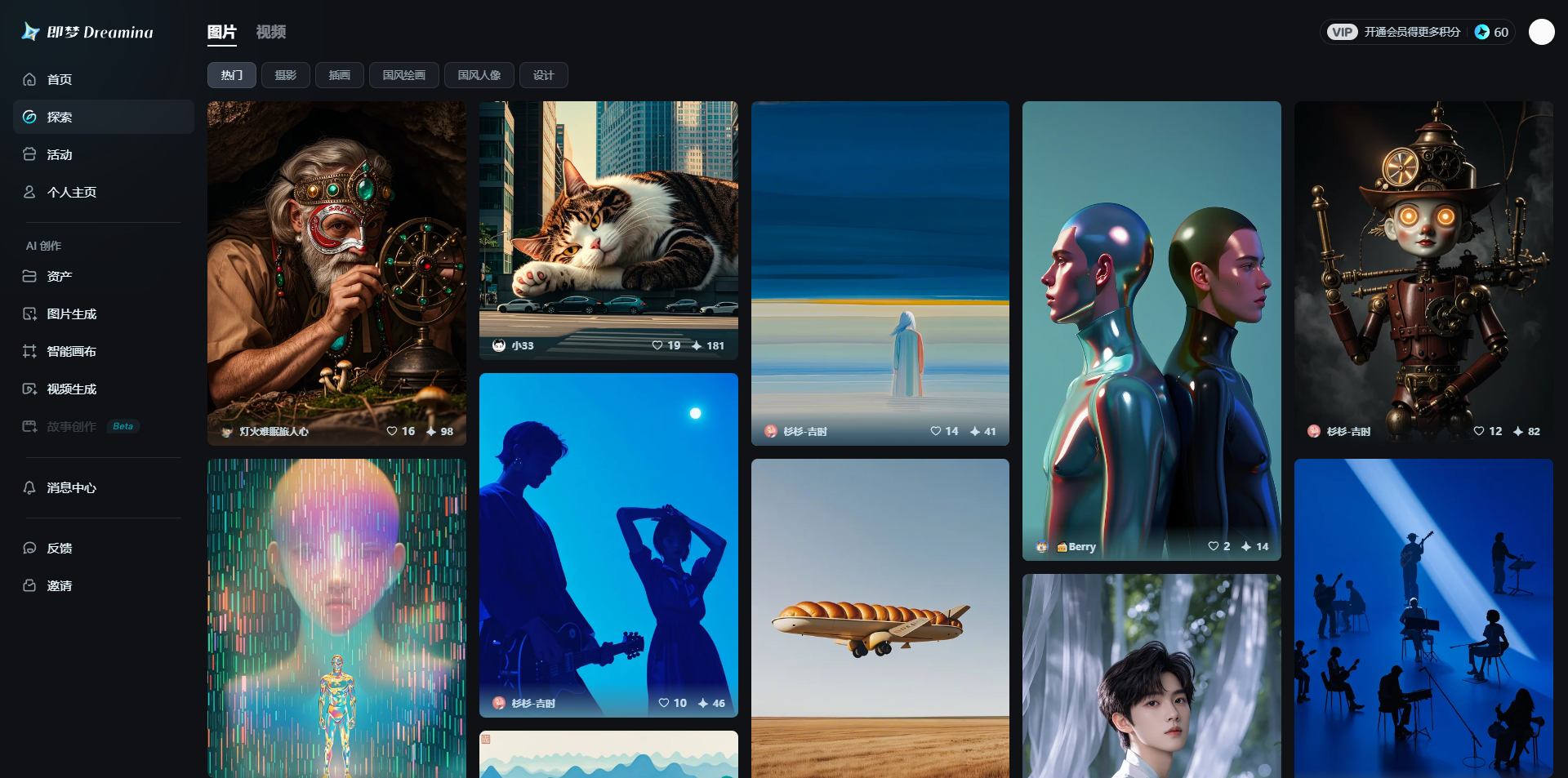
Task: Click the 60 credits balance indicator
Action: point(1492,32)
